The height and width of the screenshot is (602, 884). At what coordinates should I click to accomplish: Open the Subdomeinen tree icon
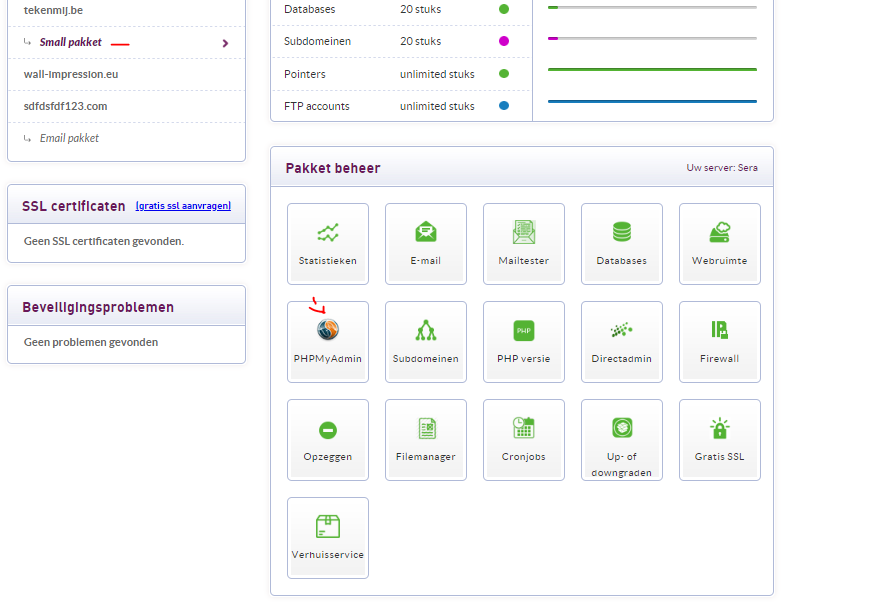[426, 331]
